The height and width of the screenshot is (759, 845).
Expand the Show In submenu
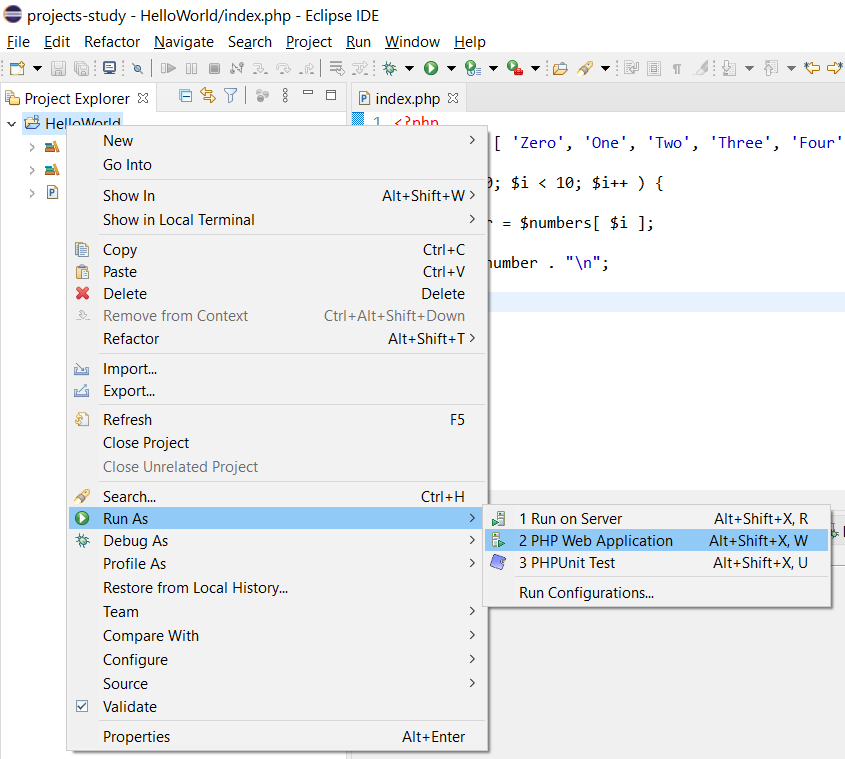coord(278,196)
